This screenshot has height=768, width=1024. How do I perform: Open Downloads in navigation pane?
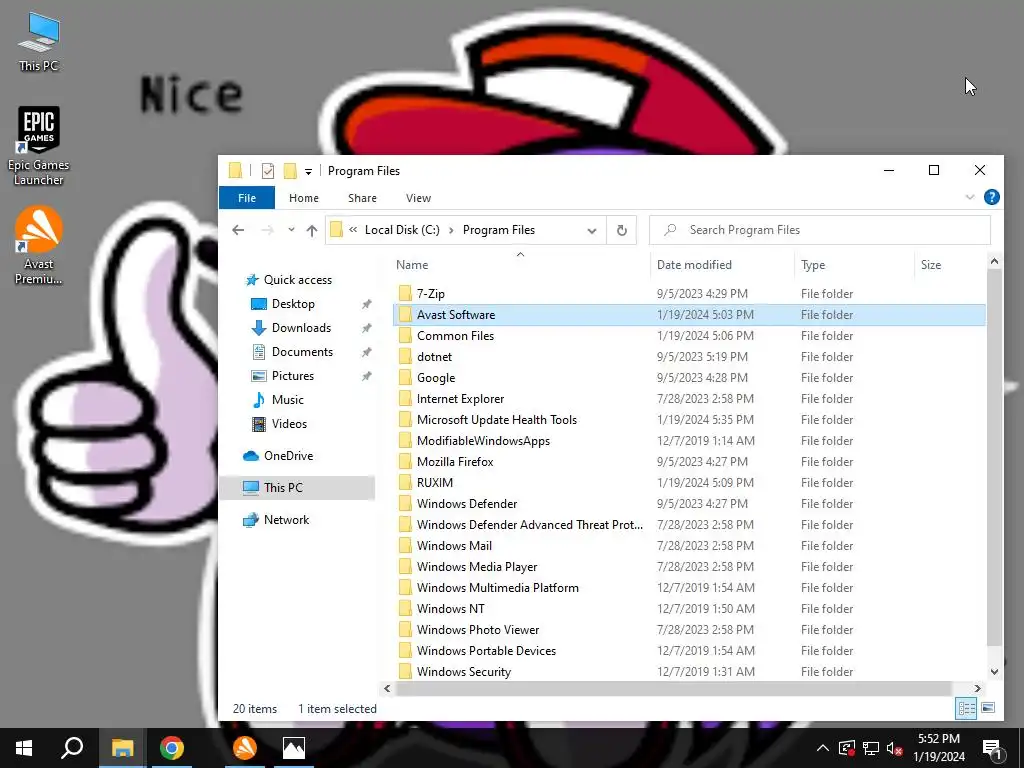pyautogui.click(x=301, y=328)
